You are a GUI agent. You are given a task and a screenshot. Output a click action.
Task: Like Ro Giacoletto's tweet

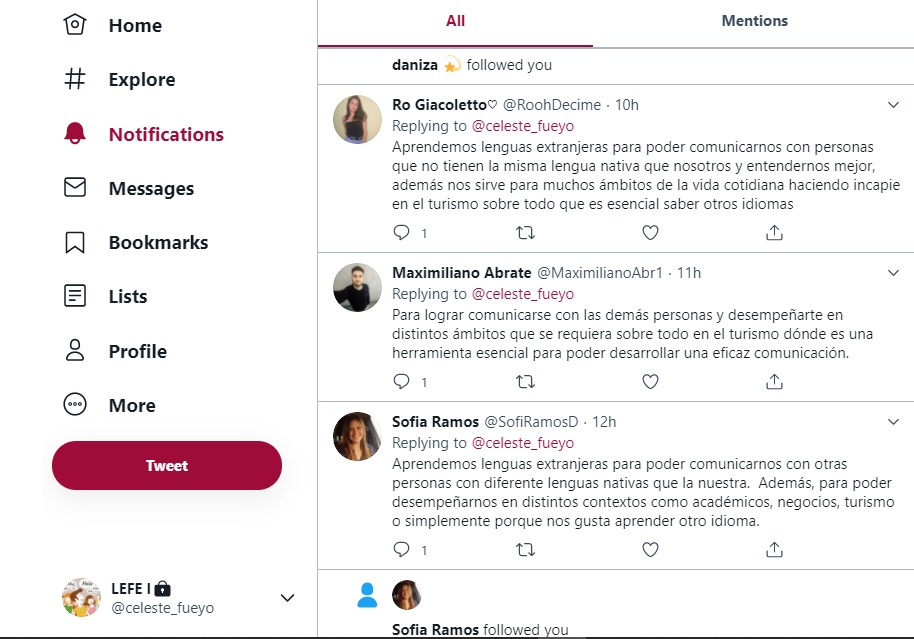click(650, 233)
